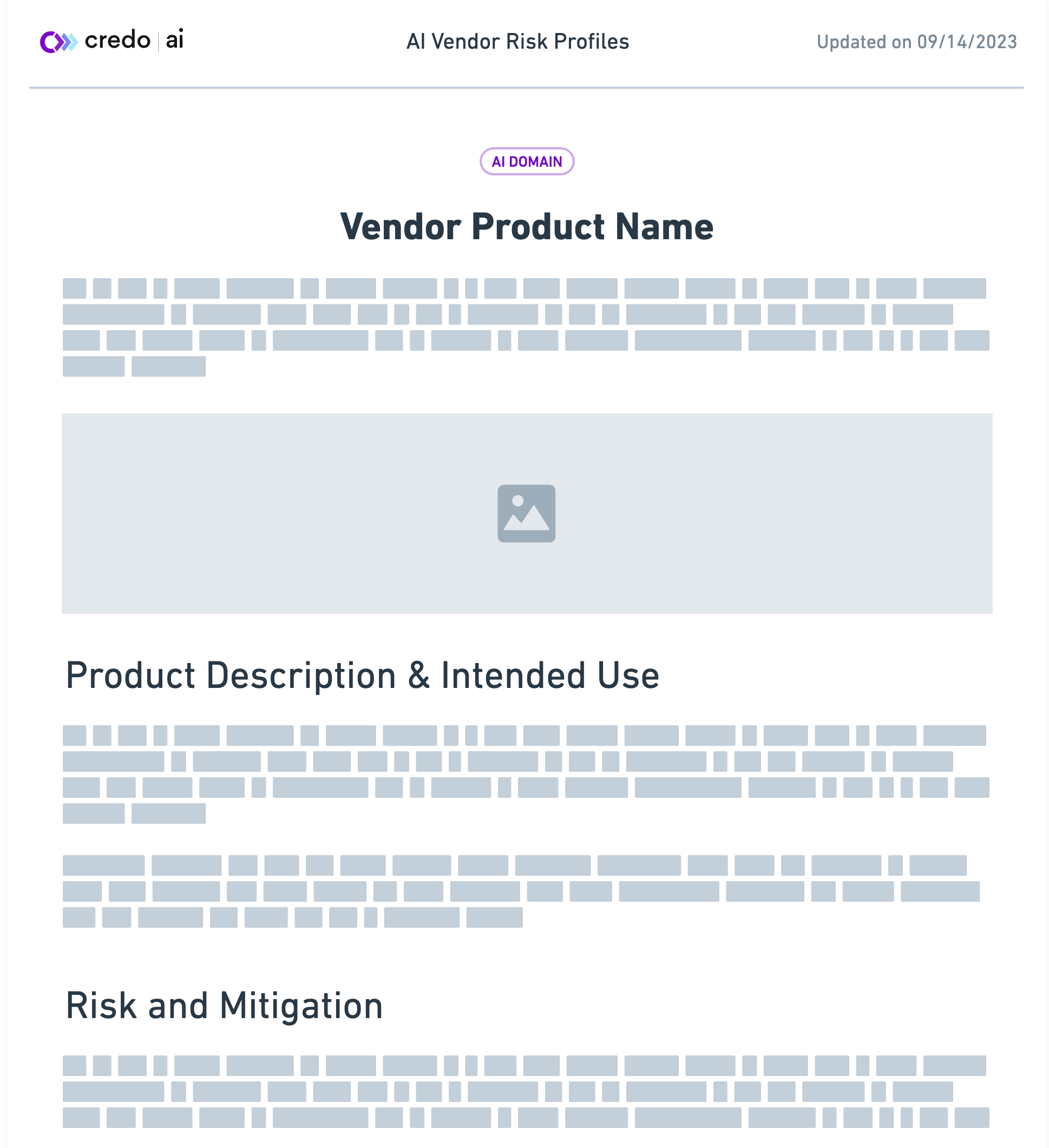The width and height of the screenshot is (1049, 1148).
Task: Click placeholder paragraph under Risk and Mitigation
Action: pos(524,1091)
